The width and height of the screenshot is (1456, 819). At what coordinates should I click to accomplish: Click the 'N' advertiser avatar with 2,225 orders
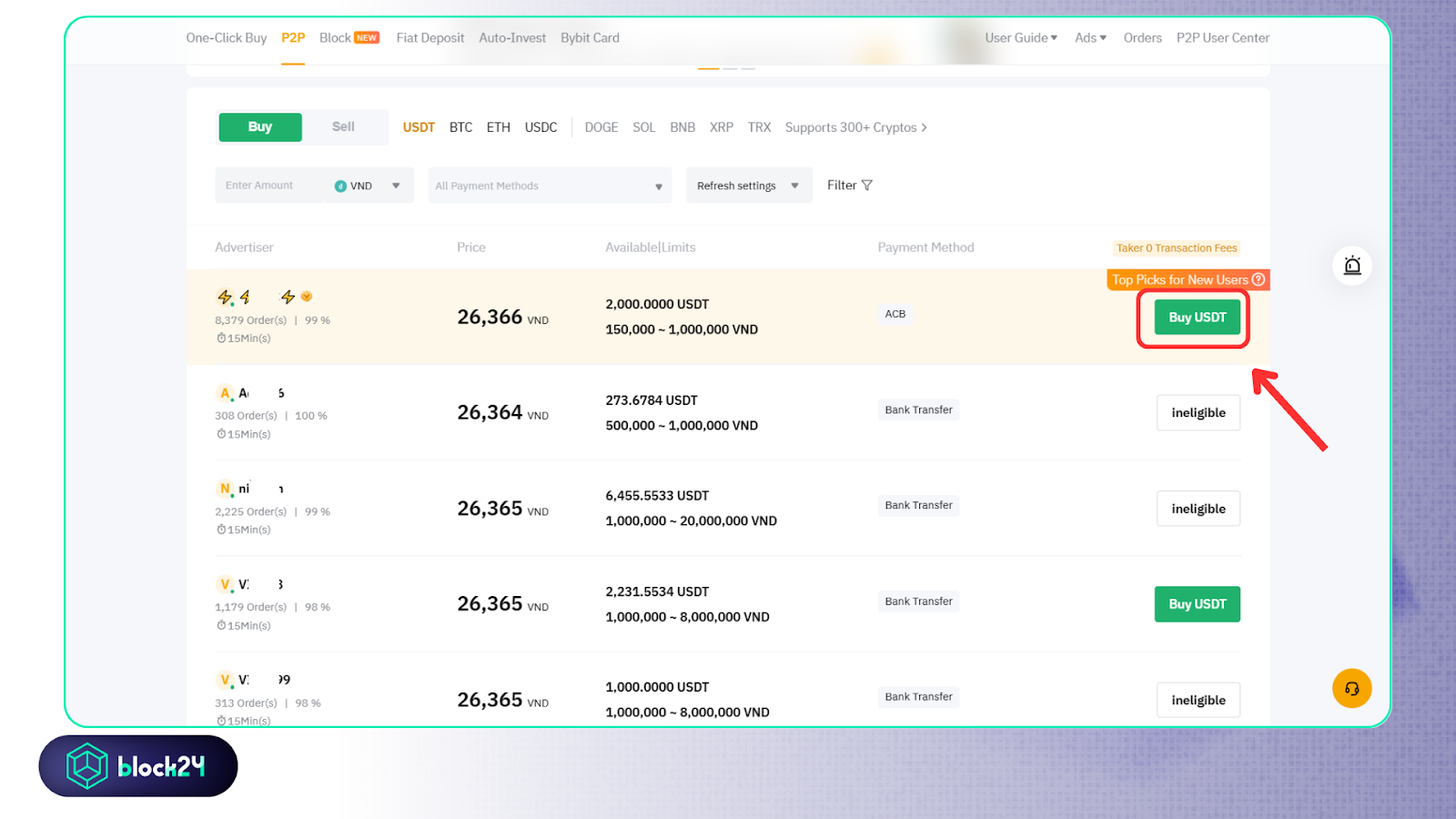[x=225, y=490]
